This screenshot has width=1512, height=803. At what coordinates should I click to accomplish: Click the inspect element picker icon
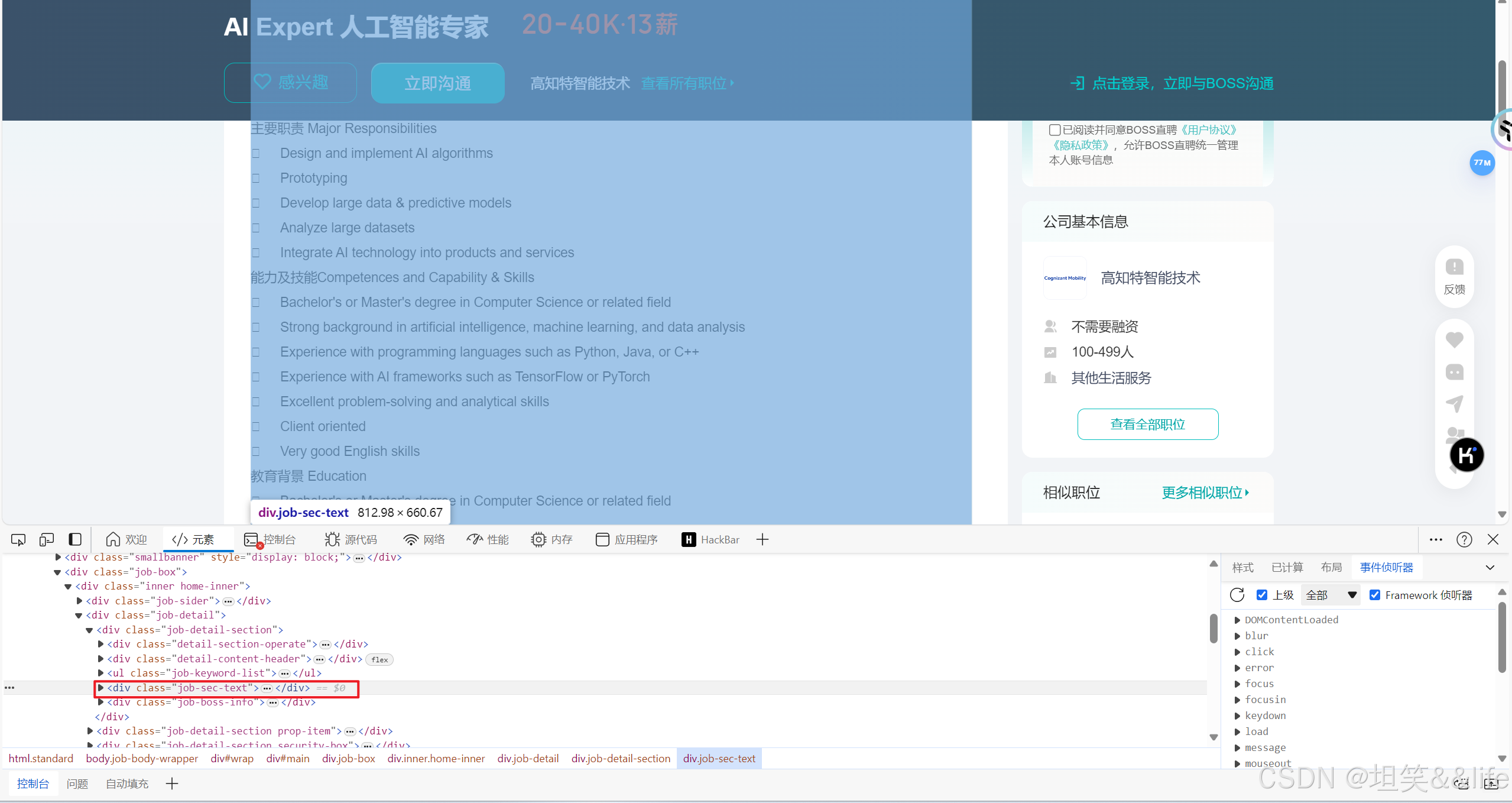[x=18, y=540]
